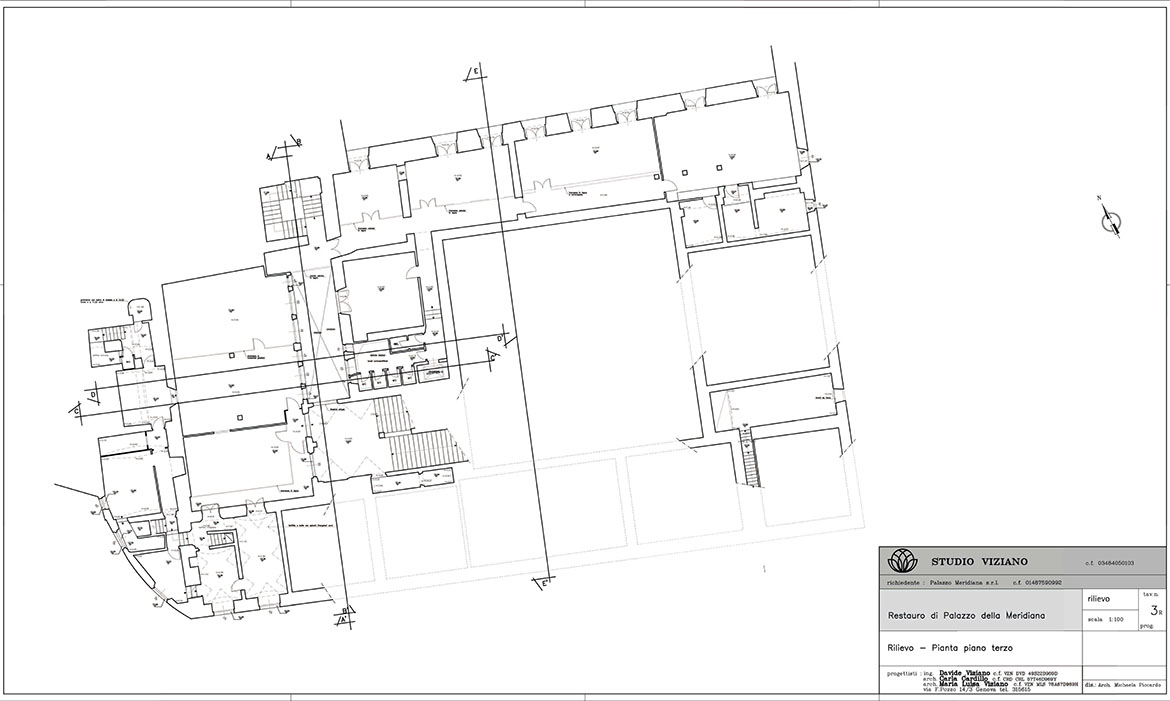Select the section marker E' at bottom

click(x=545, y=582)
